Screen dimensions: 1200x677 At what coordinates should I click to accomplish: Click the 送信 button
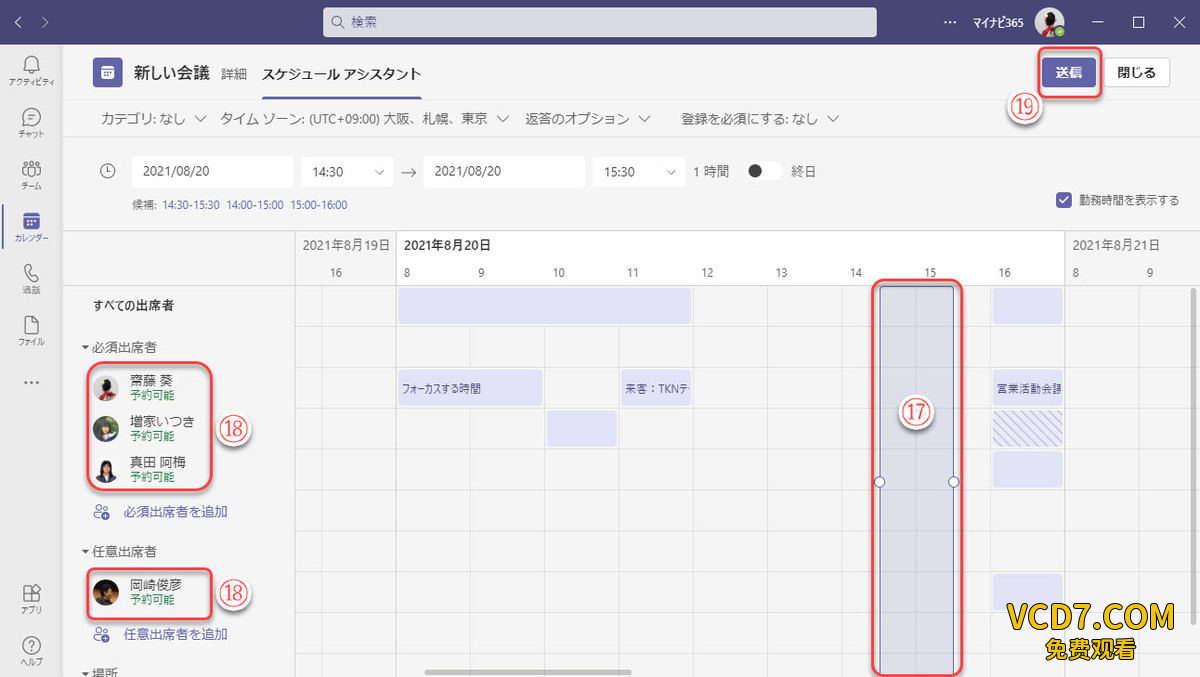[x=1069, y=72]
